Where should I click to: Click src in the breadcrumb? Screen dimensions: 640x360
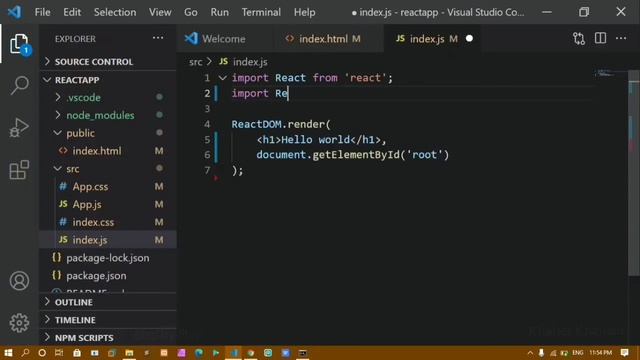(x=196, y=62)
